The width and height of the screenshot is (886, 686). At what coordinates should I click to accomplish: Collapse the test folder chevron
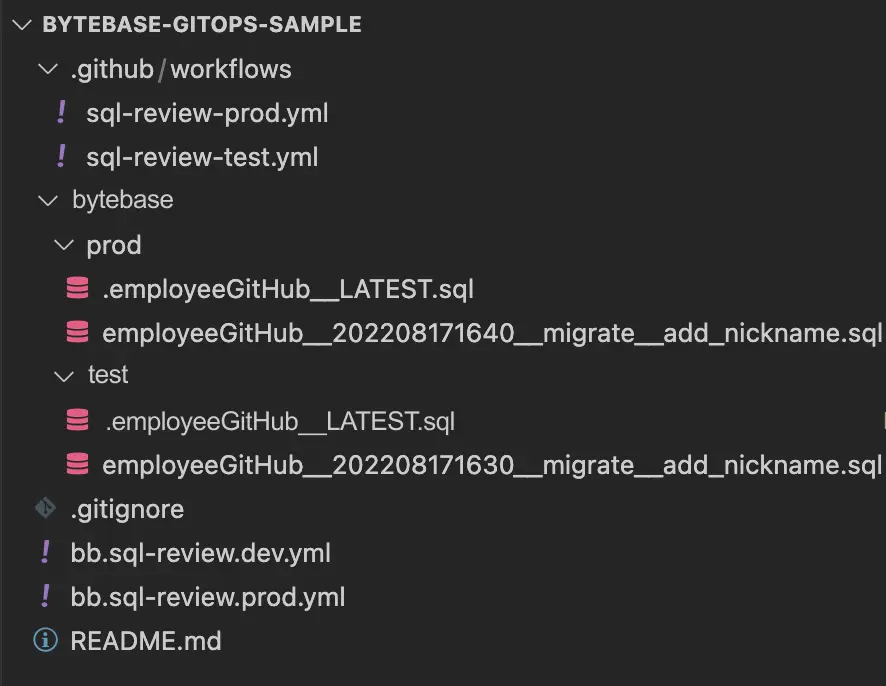(64, 376)
